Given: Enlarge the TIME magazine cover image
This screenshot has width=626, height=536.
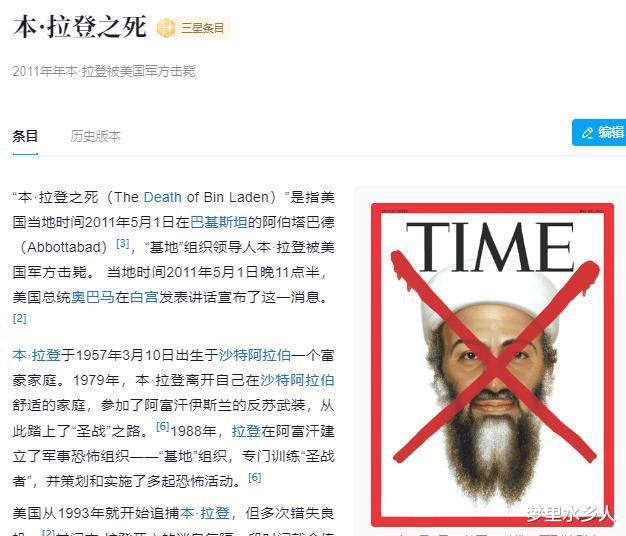Looking at the screenshot, I should point(492,364).
